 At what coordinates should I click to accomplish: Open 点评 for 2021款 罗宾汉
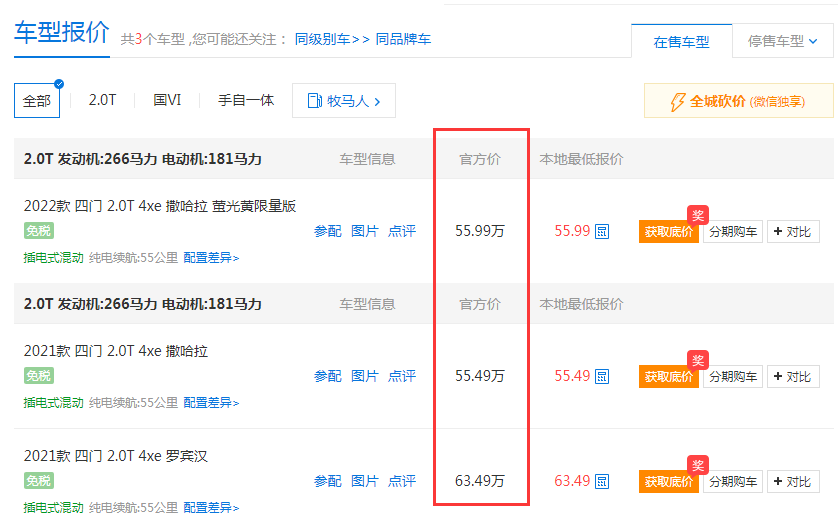click(402, 481)
